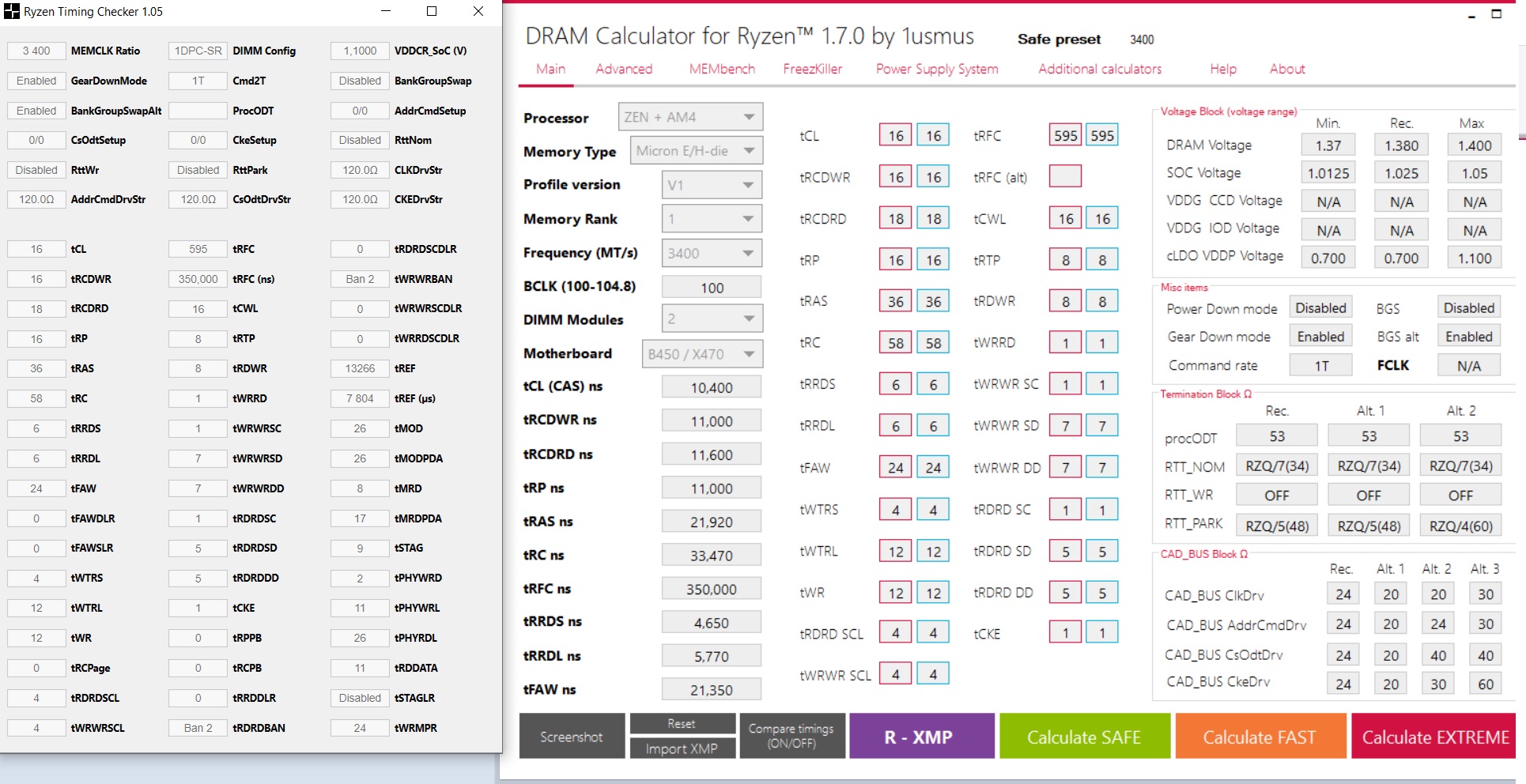Click the tRFC ns value 350,000
Viewport: 1526px width, 784px height.
(x=712, y=589)
